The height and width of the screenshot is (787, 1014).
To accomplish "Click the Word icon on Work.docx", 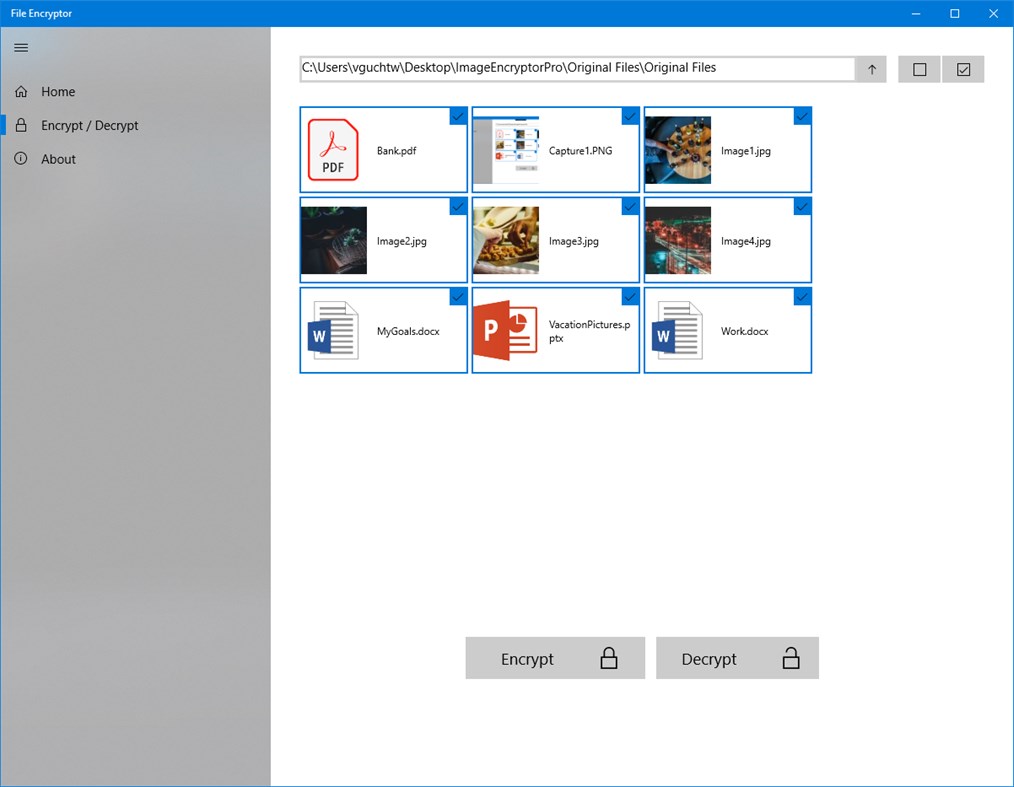I will (677, 330).
